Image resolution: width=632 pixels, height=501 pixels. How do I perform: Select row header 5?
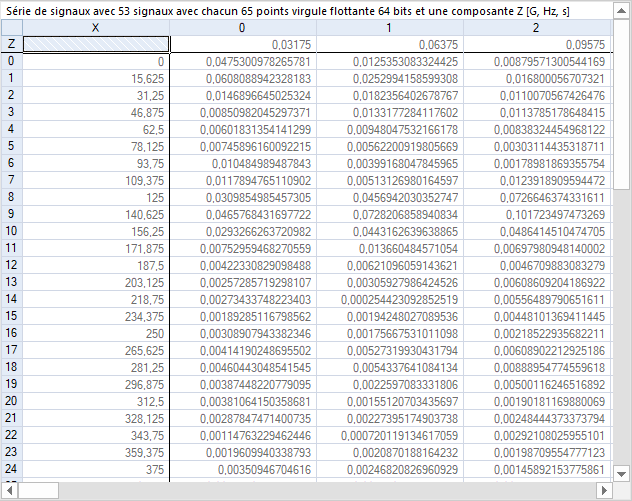pyautogui.click(x=12, y=146)
